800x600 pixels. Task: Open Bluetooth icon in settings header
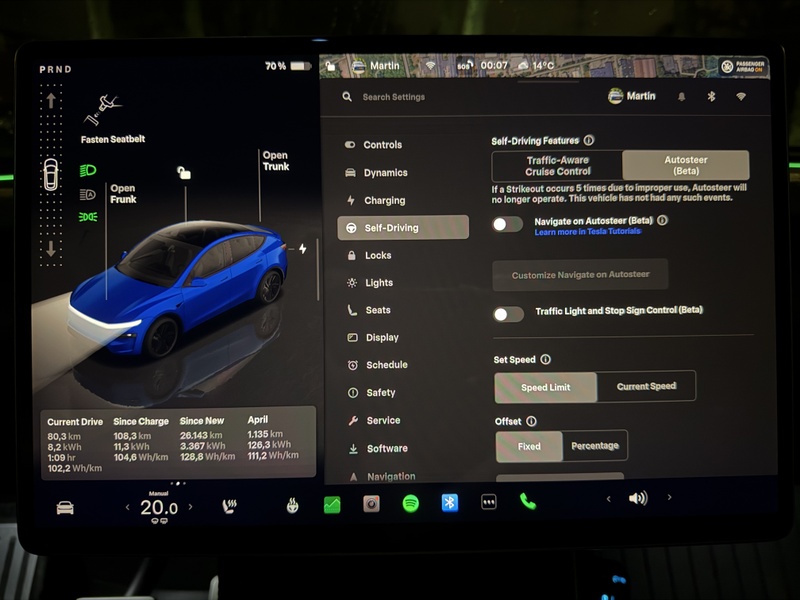pos(711,96)
